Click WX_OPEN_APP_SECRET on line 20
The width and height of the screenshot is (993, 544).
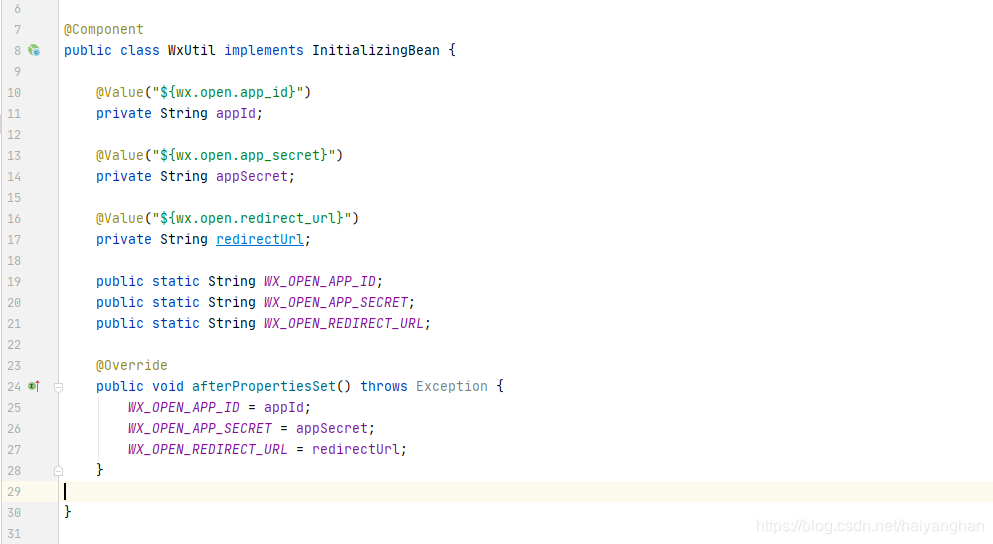(x=336, y=302)
